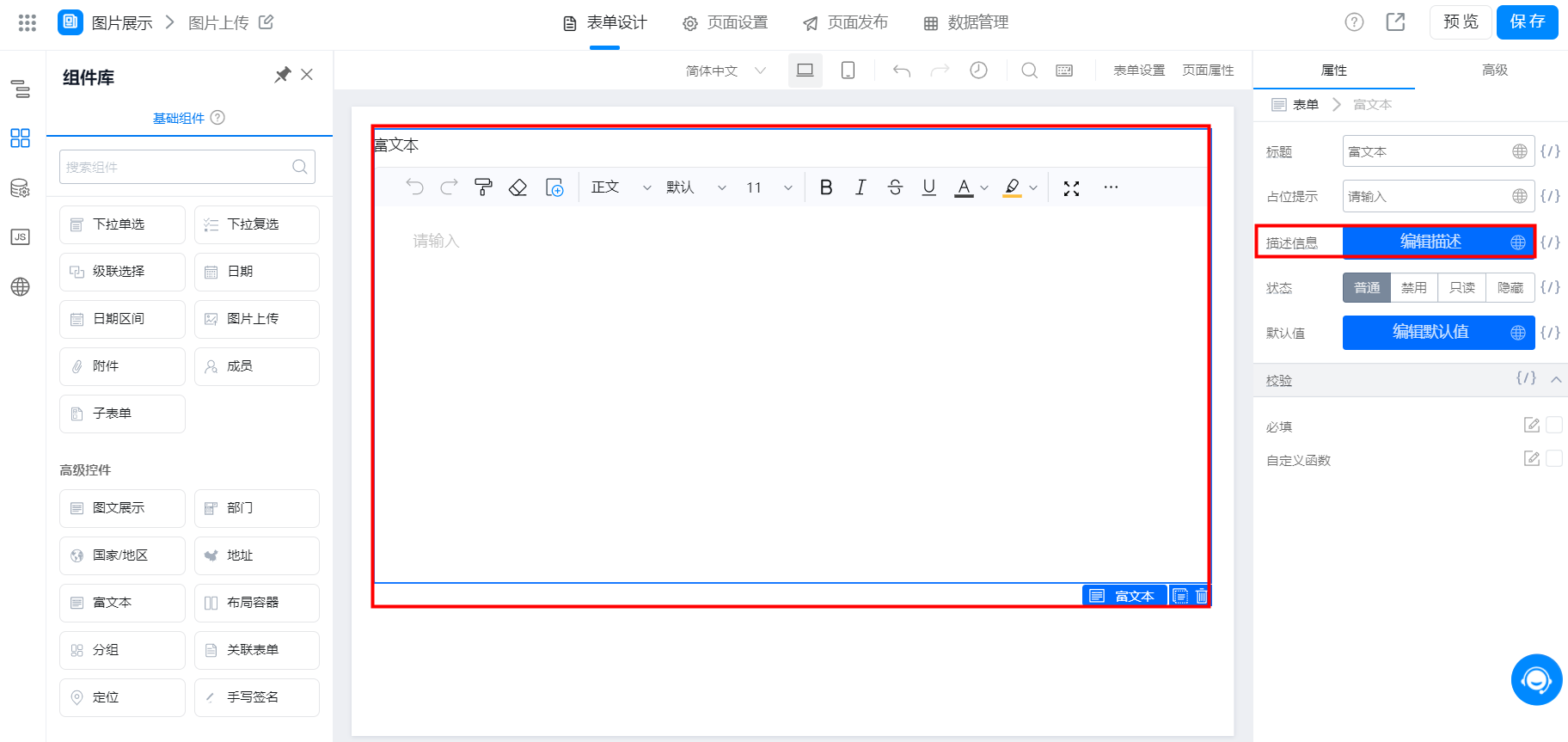
Task: Apply the highlight color marker swatch
Action: [1013, 187]
